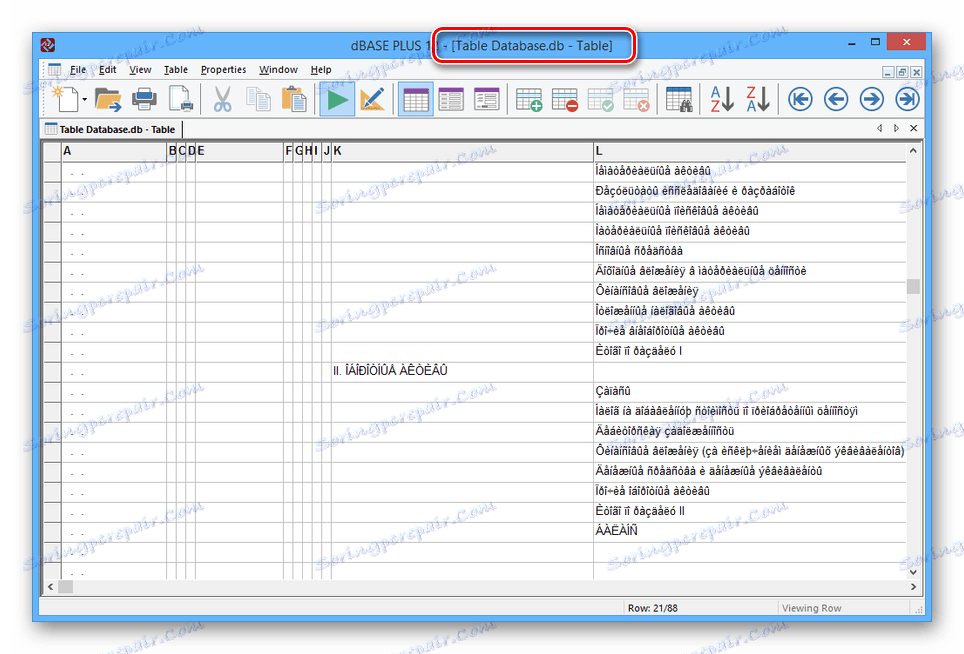Click the New document toolbar icon
This screenshot has height=654, width=964.
point(66,99)
